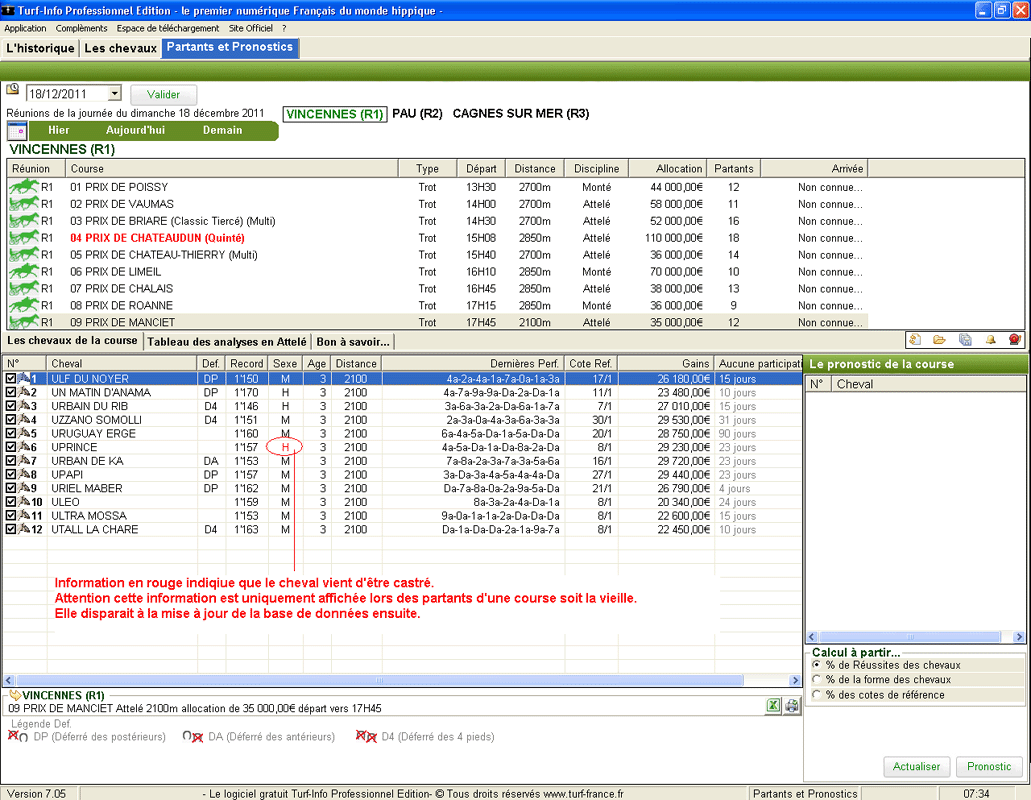Screen dimensions: 1031x800
Task: Select the 08 PRIX DE ROANNE row
Action: pyautogui.click(x=437, y=306)
